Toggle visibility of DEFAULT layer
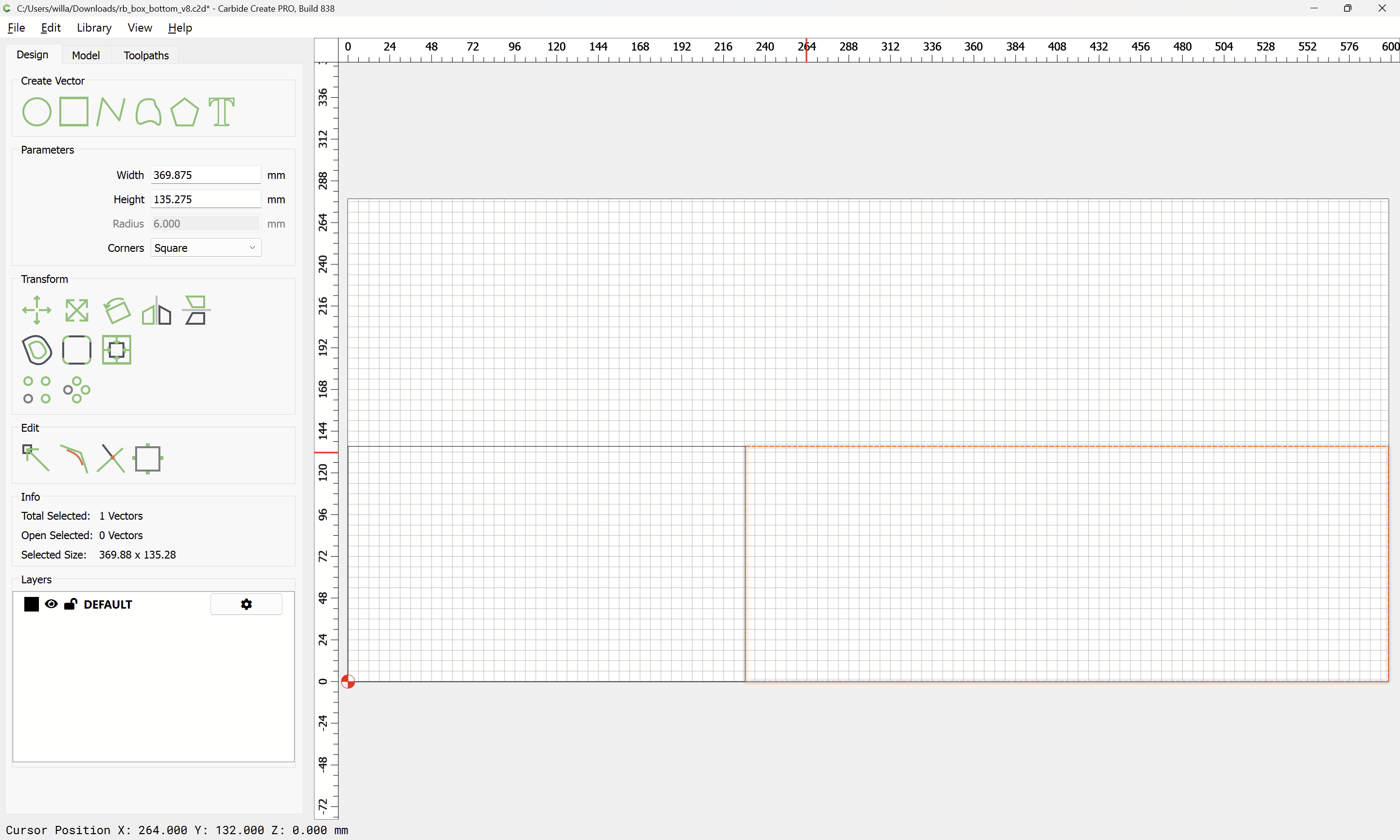The image size is (1400, 840). tap(51, 604)
